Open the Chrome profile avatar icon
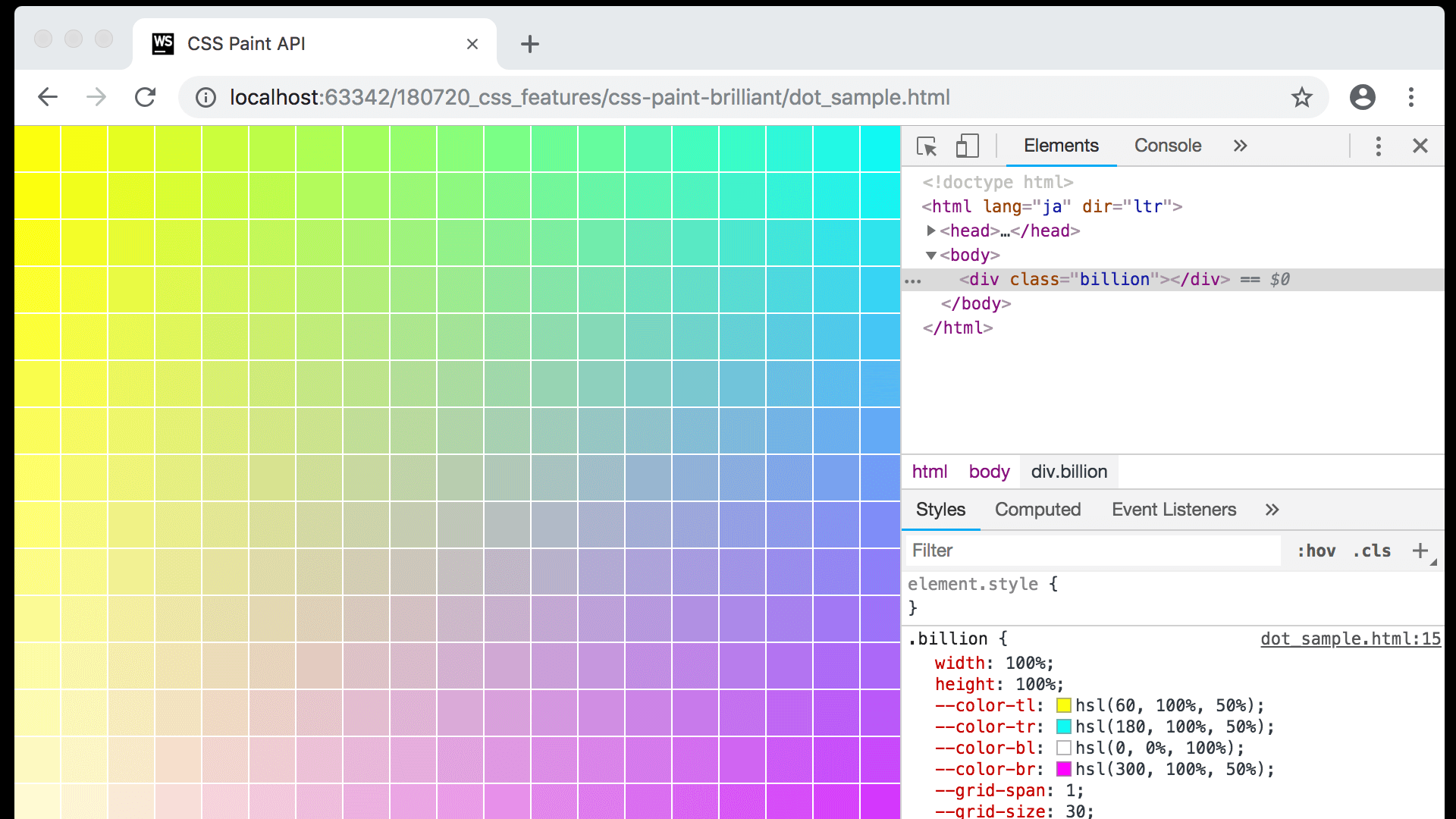Image resolution: width=1456 pixels, height=819 pixels. coord(1362,97)
